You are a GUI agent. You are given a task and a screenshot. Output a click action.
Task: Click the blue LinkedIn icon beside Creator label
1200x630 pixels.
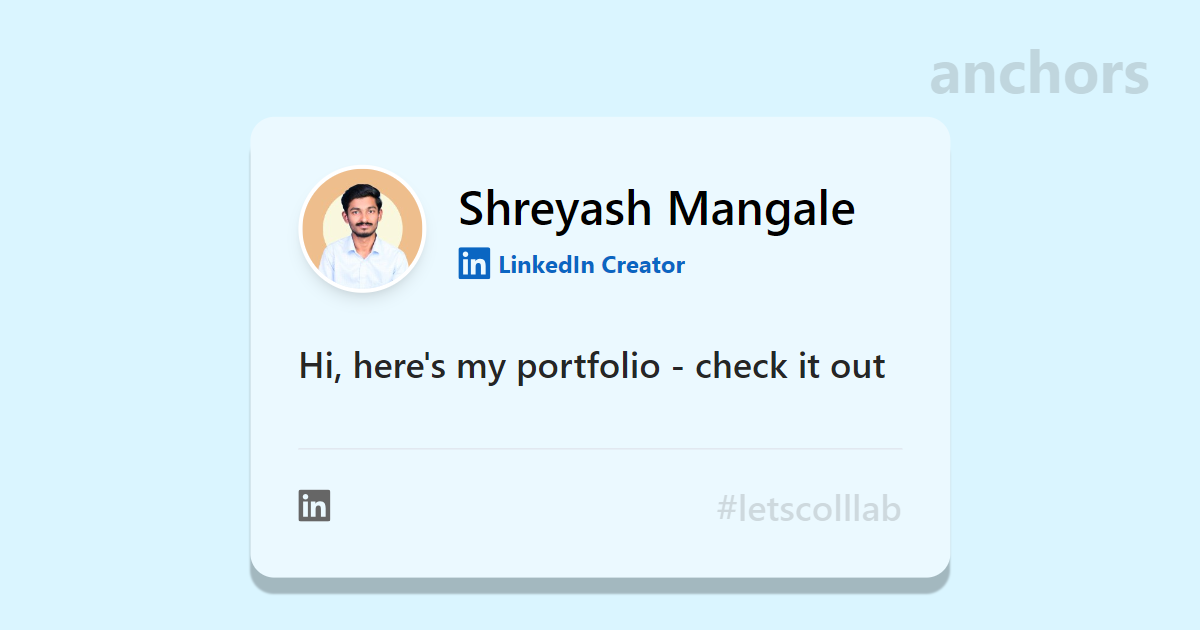click(474, 264)
